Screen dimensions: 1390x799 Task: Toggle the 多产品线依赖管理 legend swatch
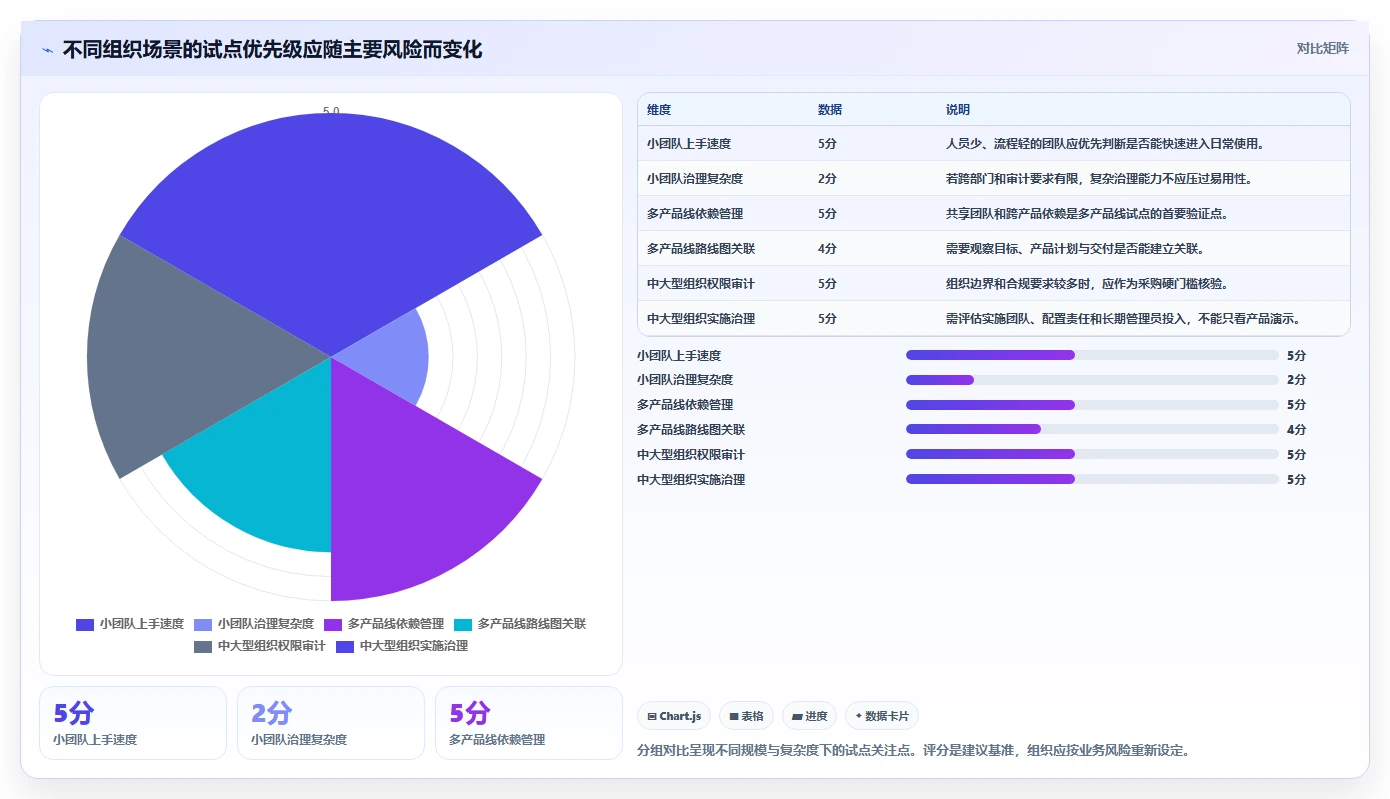pos(333,624)
